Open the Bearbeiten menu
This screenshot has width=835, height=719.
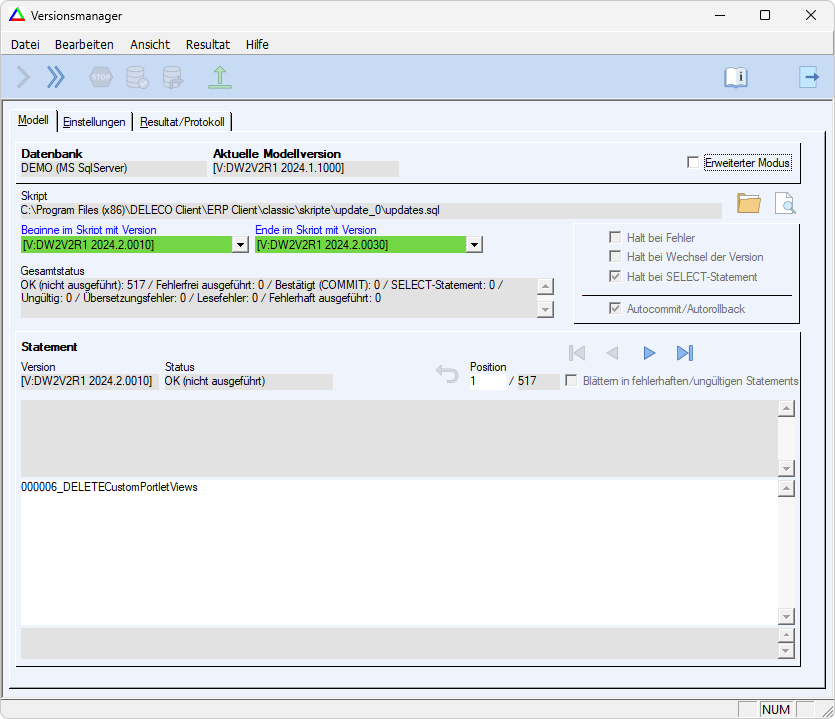point(84,44)
